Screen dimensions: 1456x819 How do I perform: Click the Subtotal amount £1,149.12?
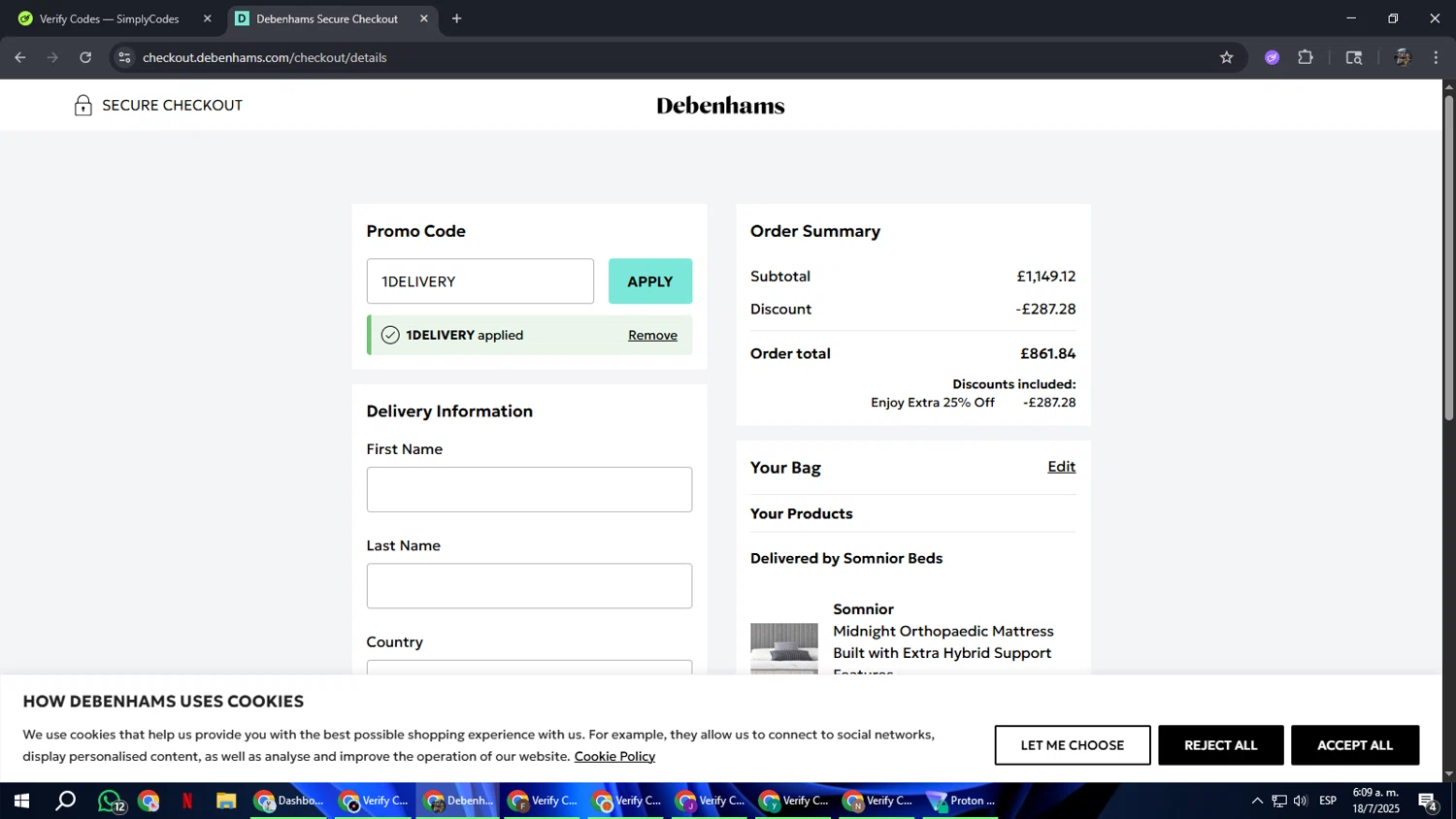click(1045, 277)
